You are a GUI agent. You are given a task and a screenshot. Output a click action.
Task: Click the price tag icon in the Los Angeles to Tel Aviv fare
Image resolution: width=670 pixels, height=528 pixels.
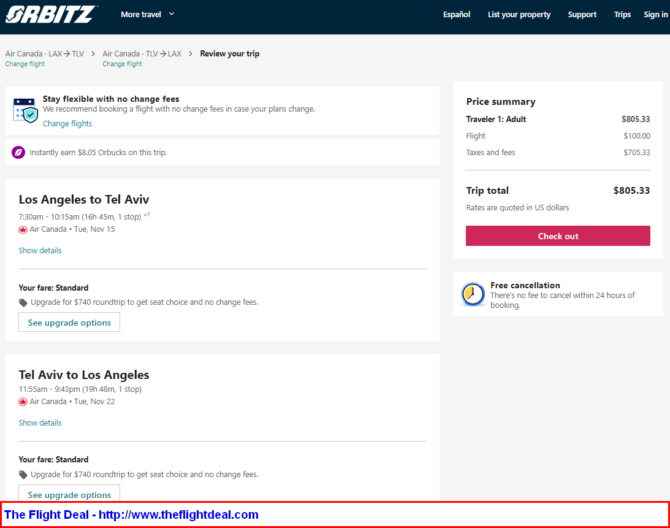pyautogui.click(x=23, y=303)
